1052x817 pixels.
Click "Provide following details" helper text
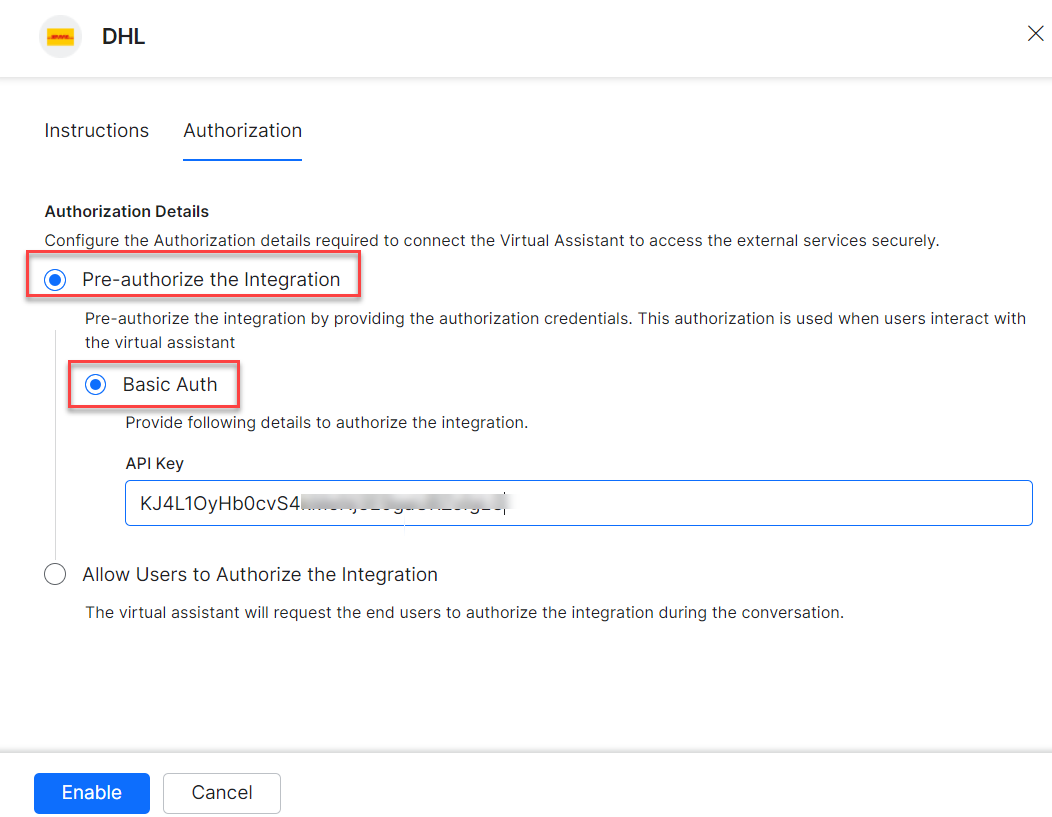(326, 423)
